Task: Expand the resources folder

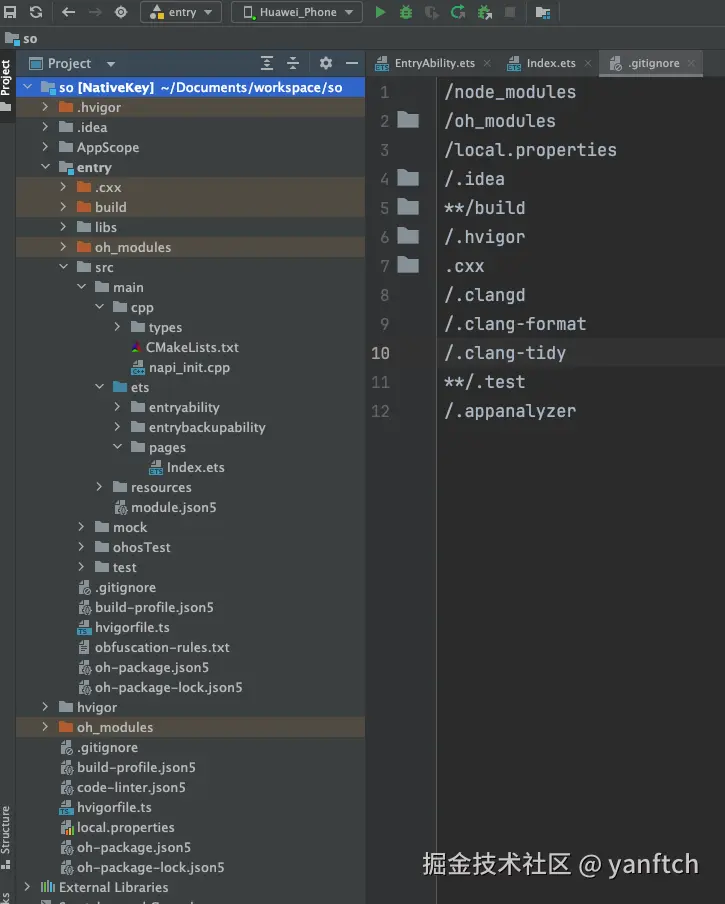Action: pos(99,487)
